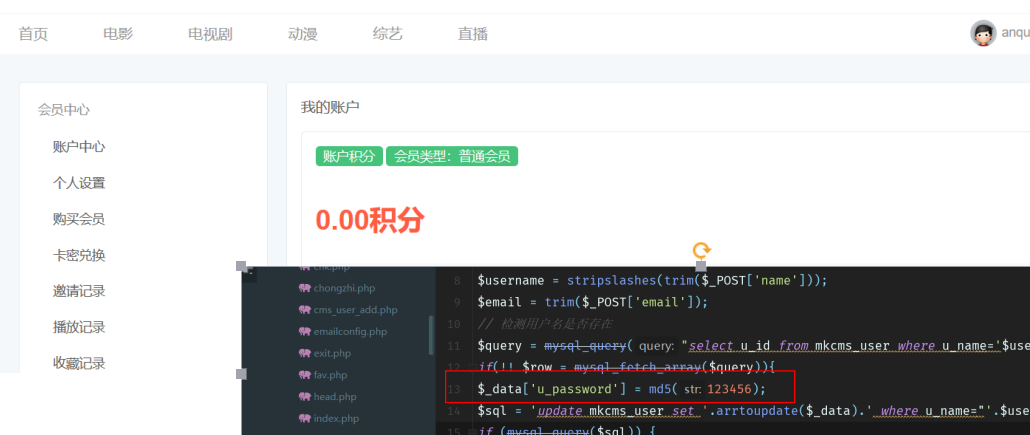Click the 123456 value in md5 call
Screen dimensions: 1030x435
[x=730, y=389]
